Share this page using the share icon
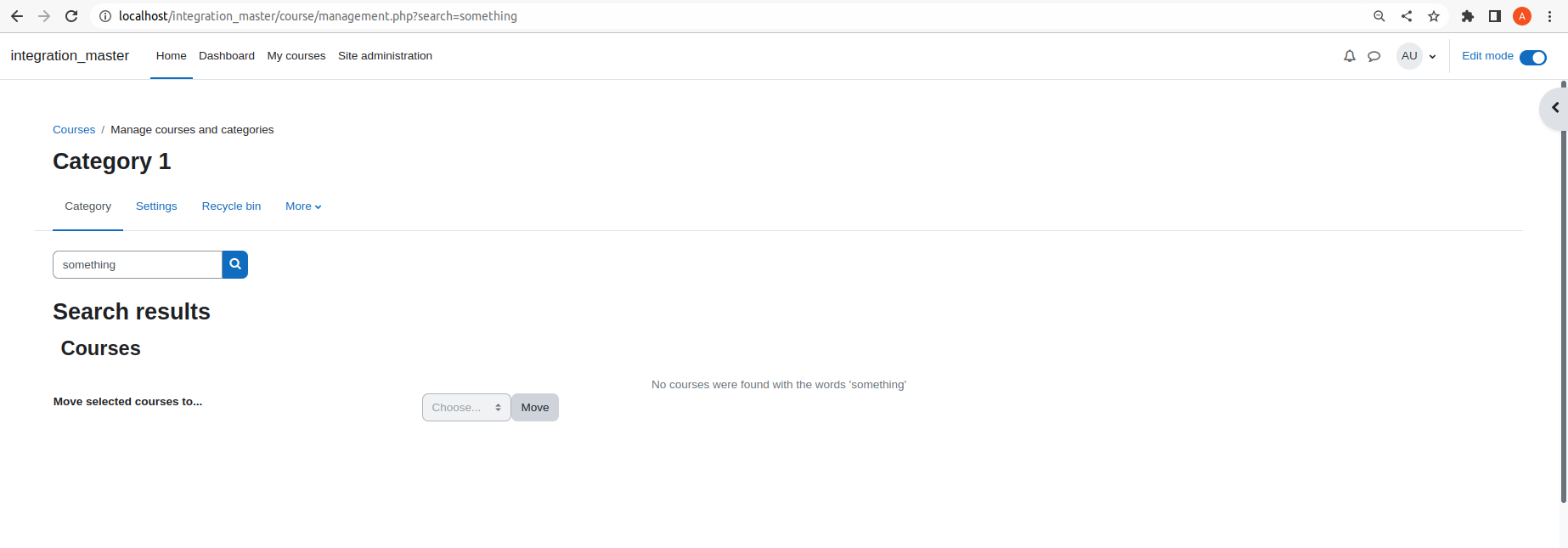The width and height of the screenshot is (1568, 548). click(1407, 16)
